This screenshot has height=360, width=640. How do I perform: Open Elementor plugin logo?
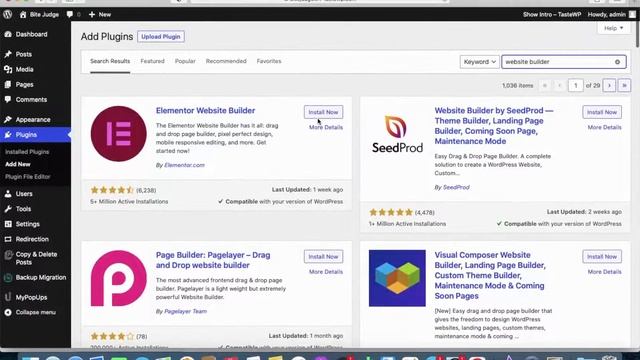click(x=118, y=134)
